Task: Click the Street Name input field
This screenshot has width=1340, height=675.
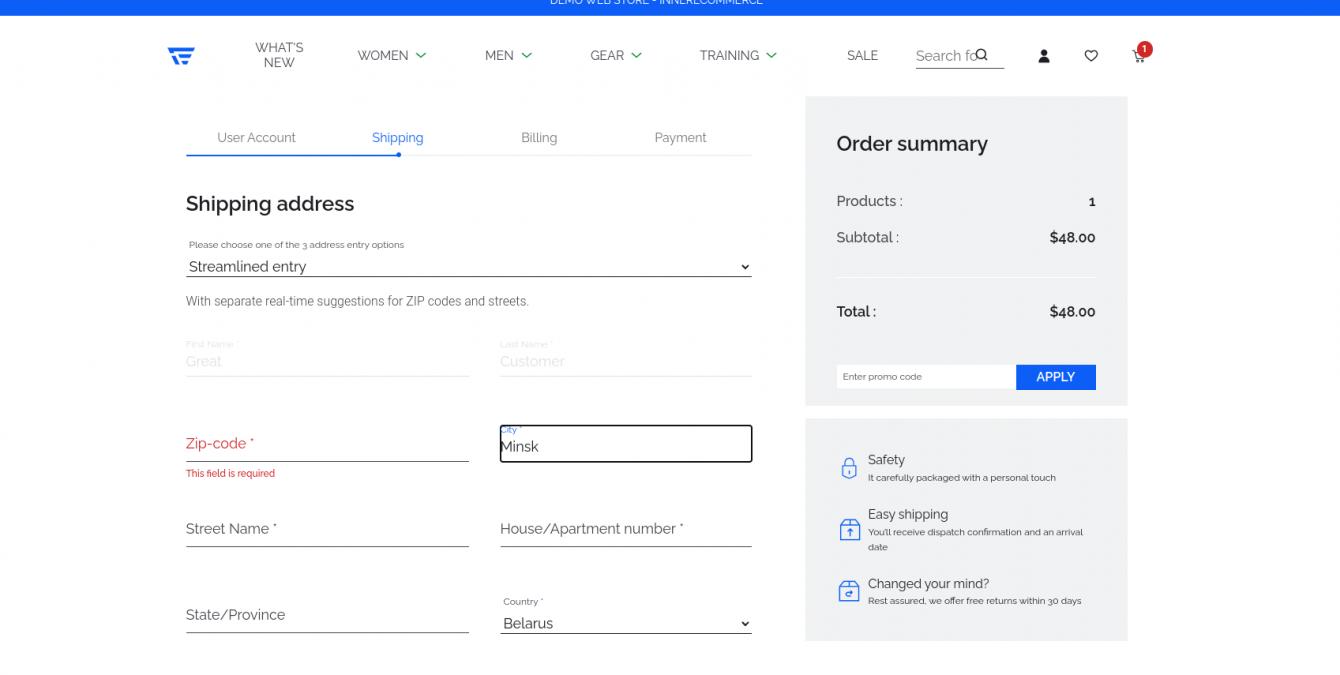Action: click(327, 529)
